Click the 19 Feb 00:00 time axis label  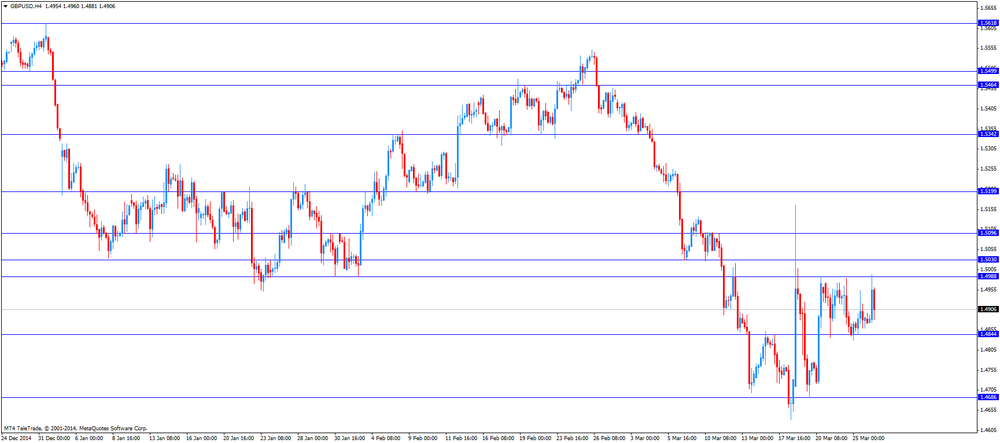tap(534, 439)
